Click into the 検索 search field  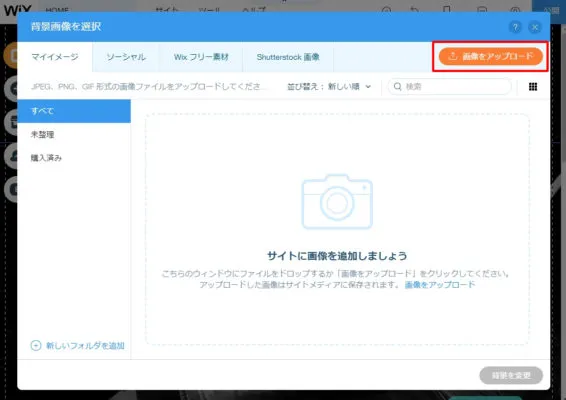click(x=450, y=87)
